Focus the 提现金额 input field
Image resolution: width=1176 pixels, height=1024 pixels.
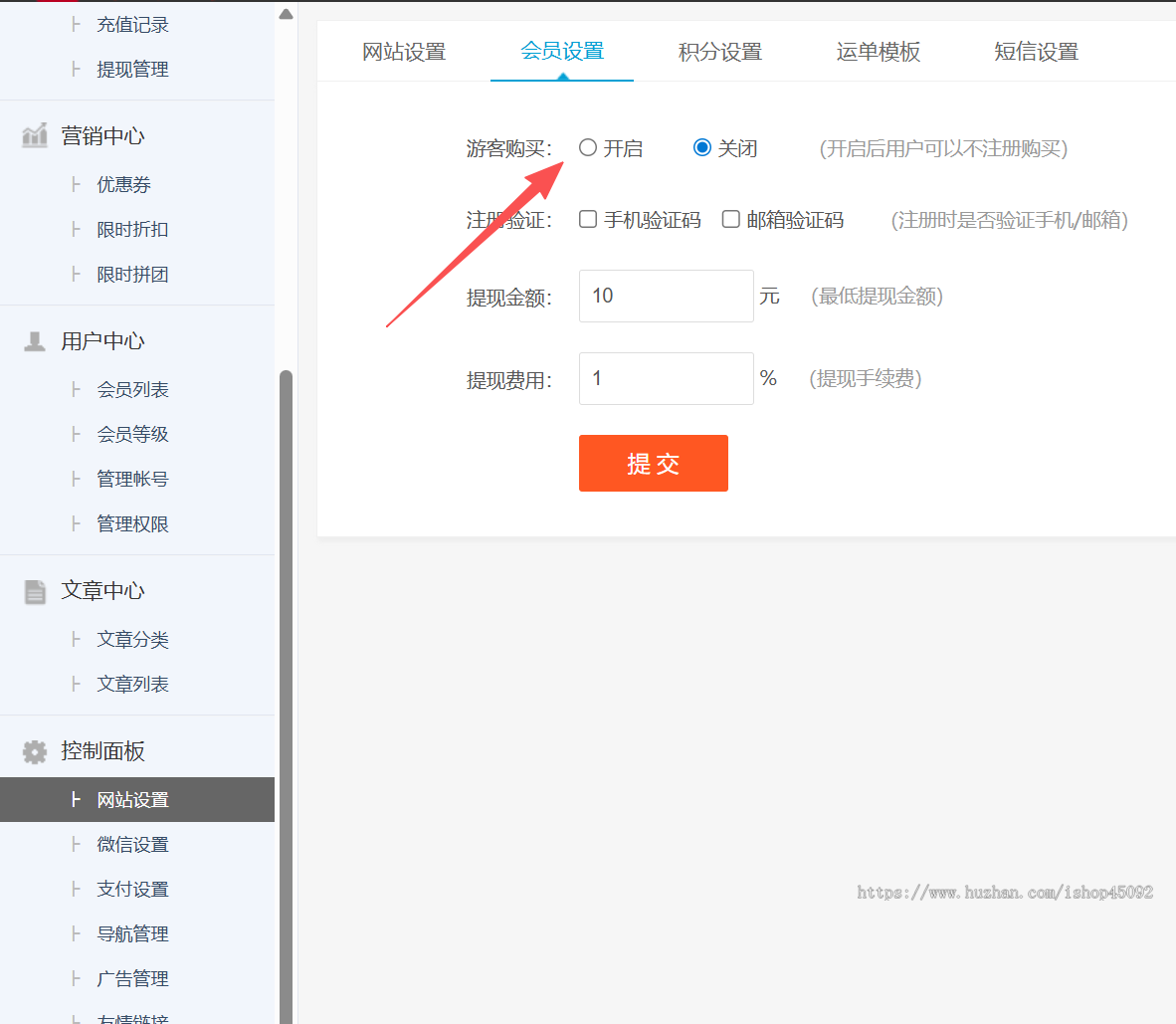tap(666, 297)
